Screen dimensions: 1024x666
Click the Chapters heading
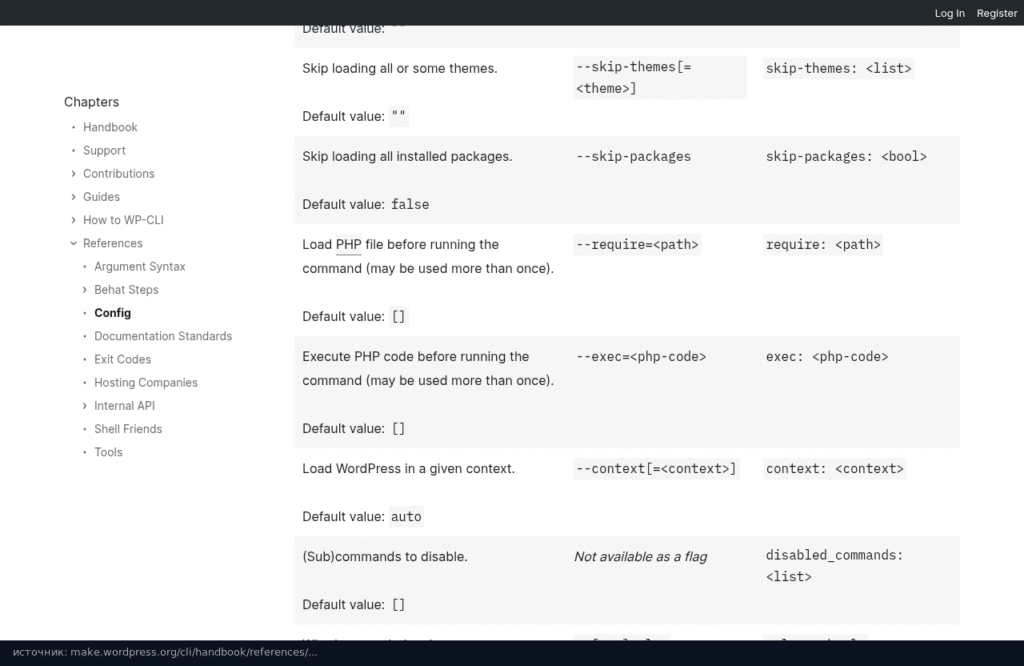click(x=91, y=102)
